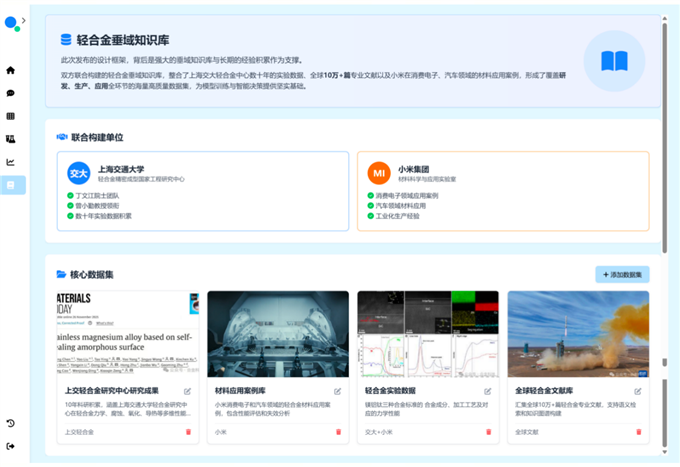Screen dimensions: 680x467
Task: Expand the sidebar with the chevron arrow
Action: pos(24,20)
